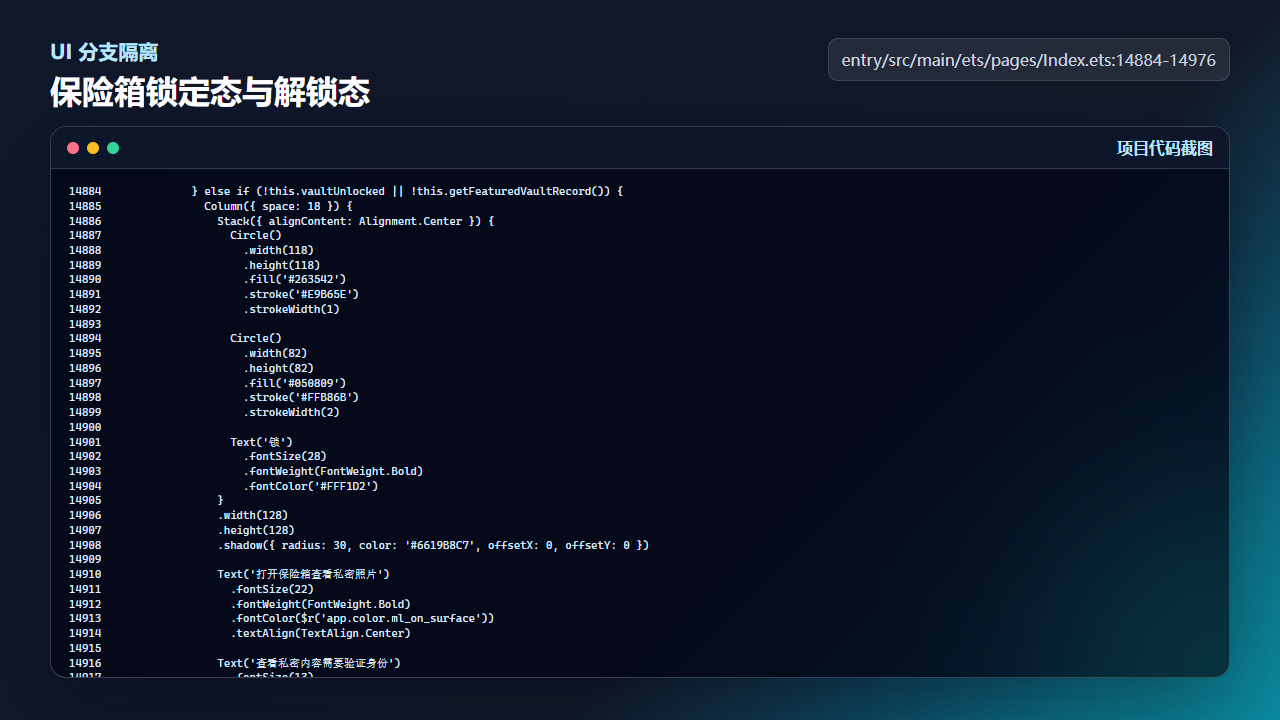Click '.textAlign(TextAlign.Center)' code line
1280x720 pixels.
(321, 633)
